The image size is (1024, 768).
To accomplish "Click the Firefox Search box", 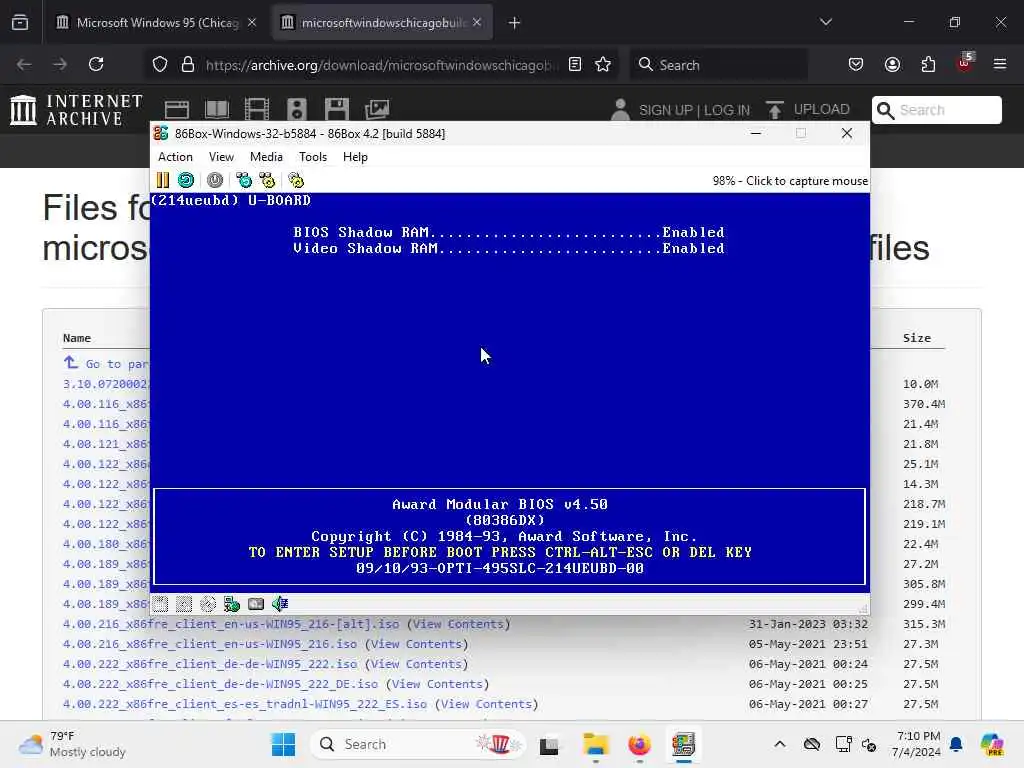I will tap(718, 65).
